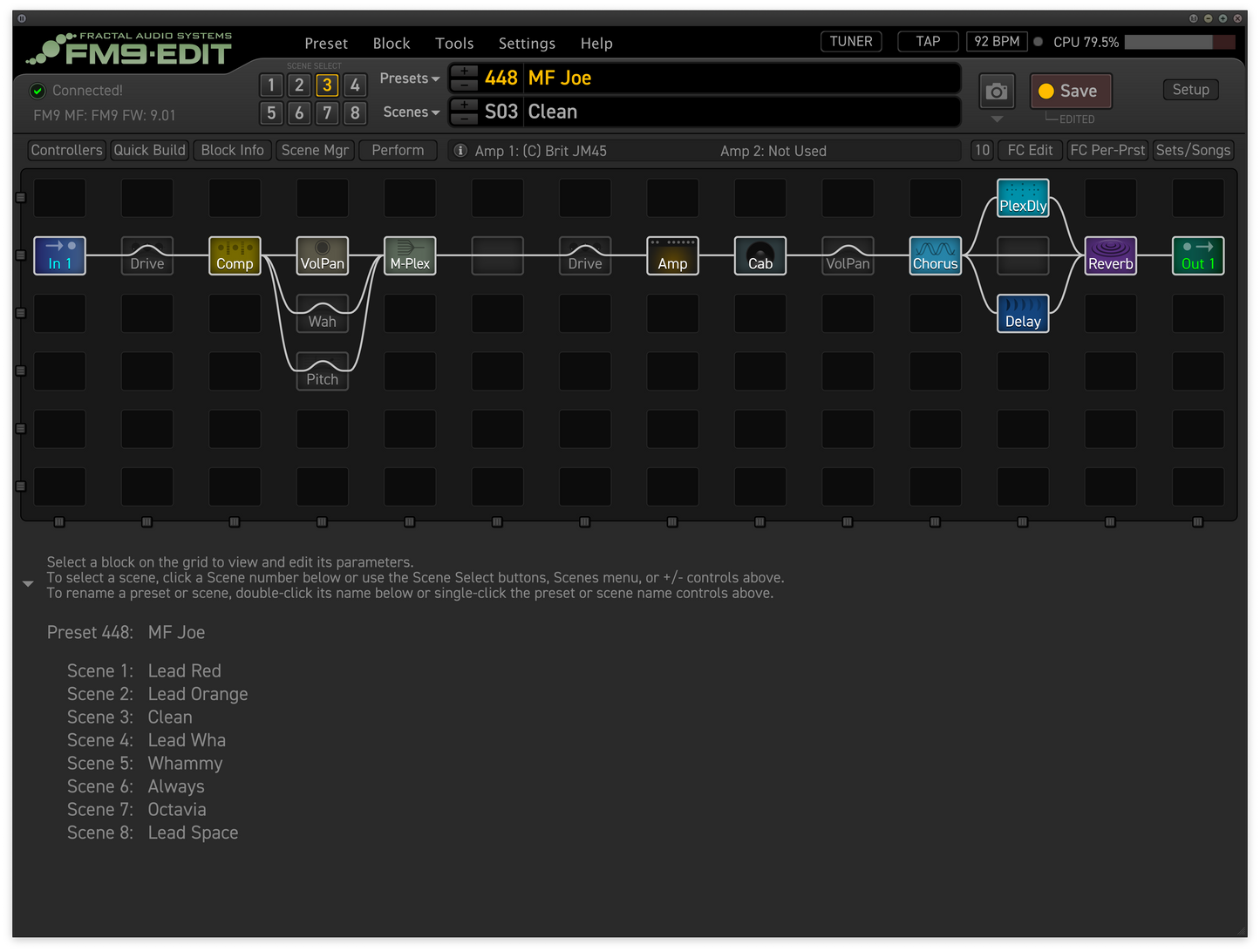Select the Amp block on the grid
The height and width of the screenshot is (952, 1260).
[672, 255]
